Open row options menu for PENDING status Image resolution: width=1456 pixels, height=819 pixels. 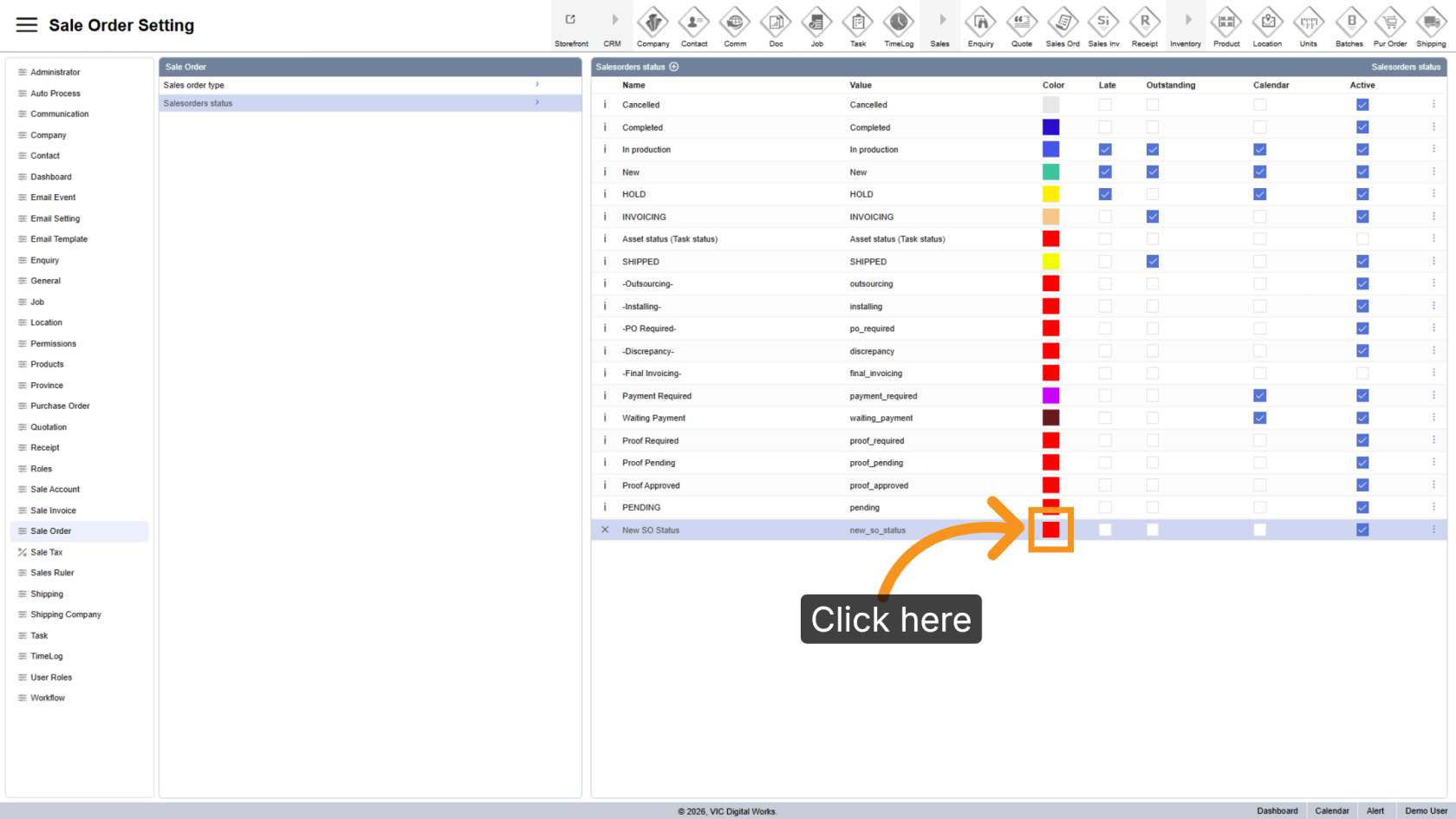1433,507
